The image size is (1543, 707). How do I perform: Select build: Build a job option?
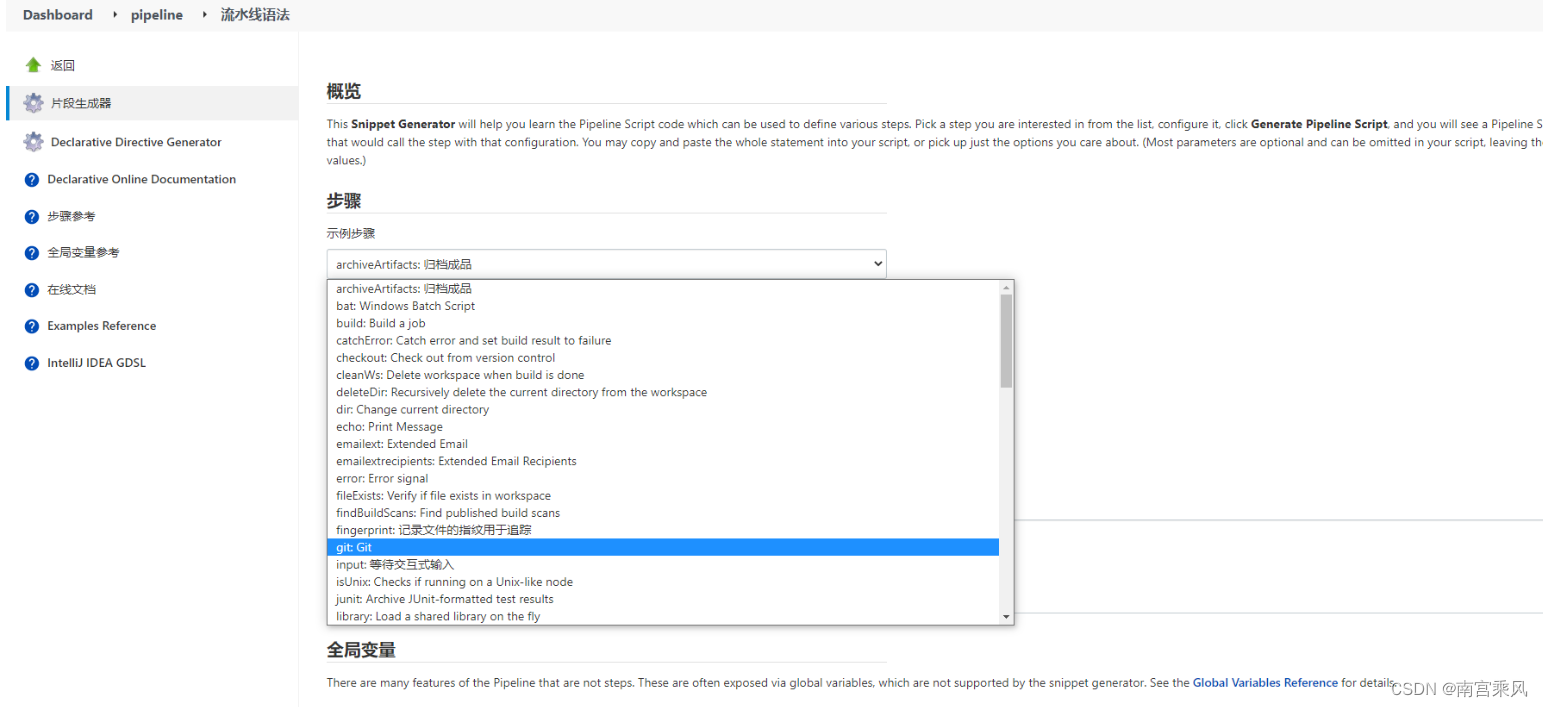[x=663, y=323]
